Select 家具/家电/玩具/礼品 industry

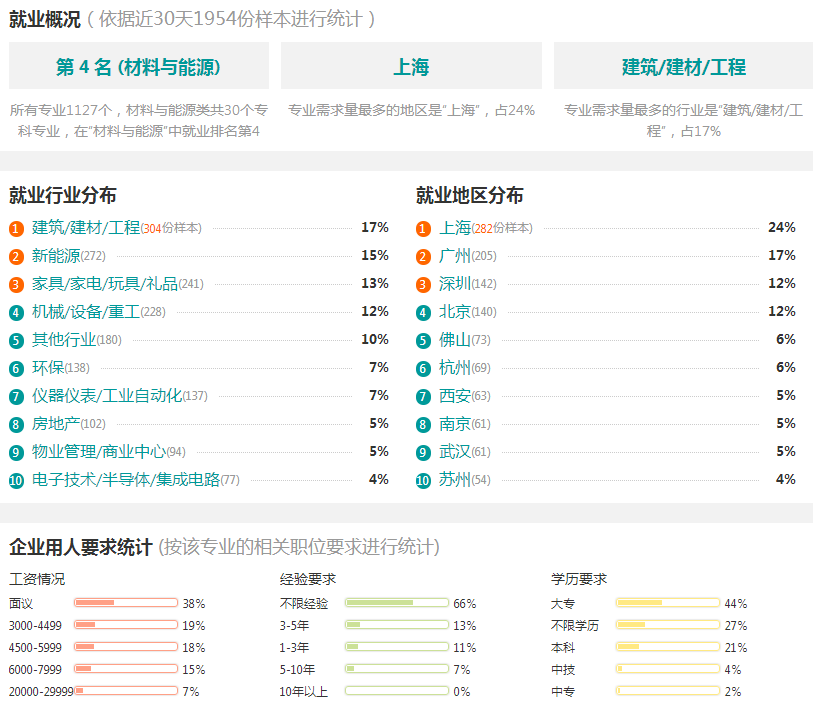105,284
